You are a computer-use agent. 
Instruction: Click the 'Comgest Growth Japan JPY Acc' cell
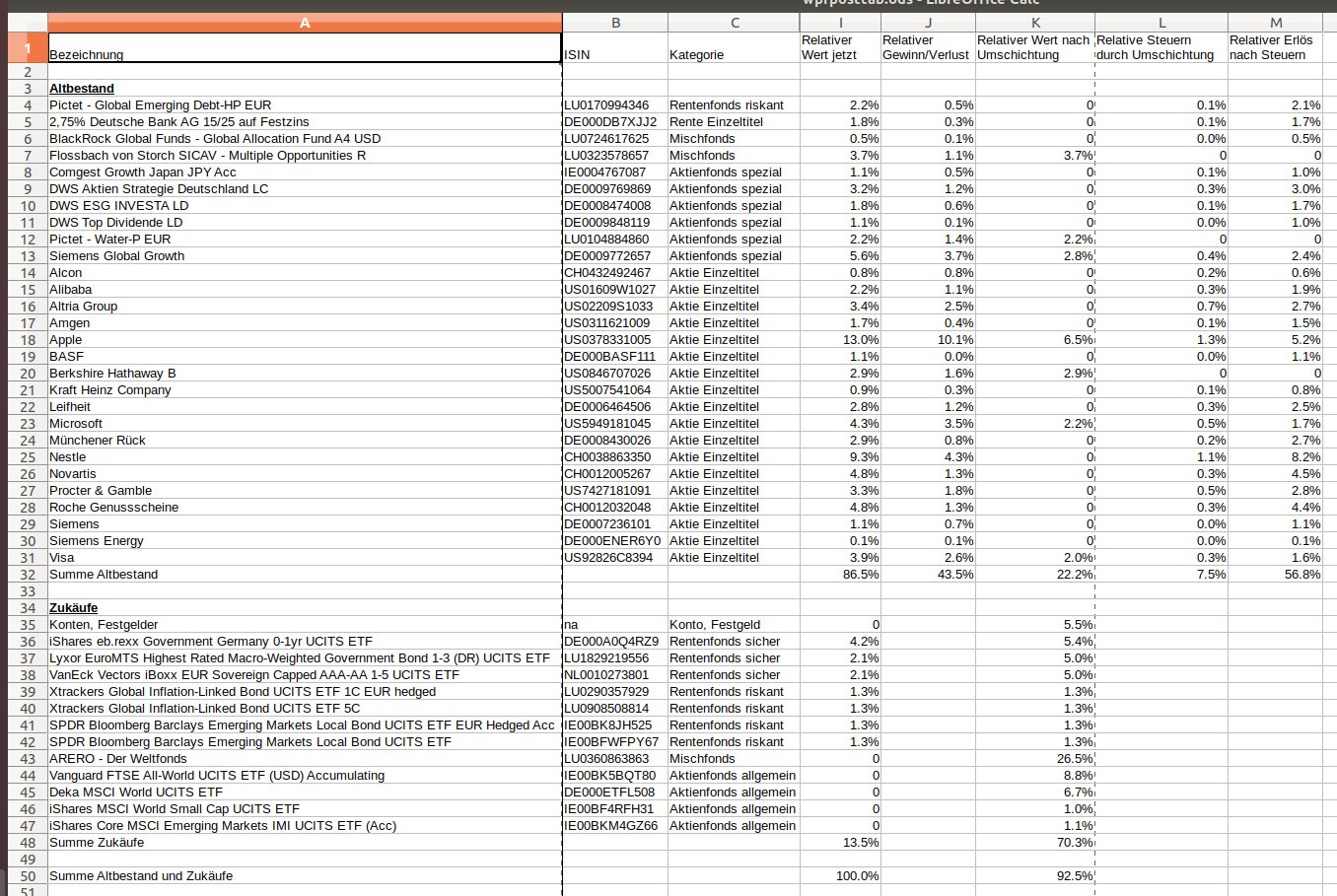click(305, 172)
